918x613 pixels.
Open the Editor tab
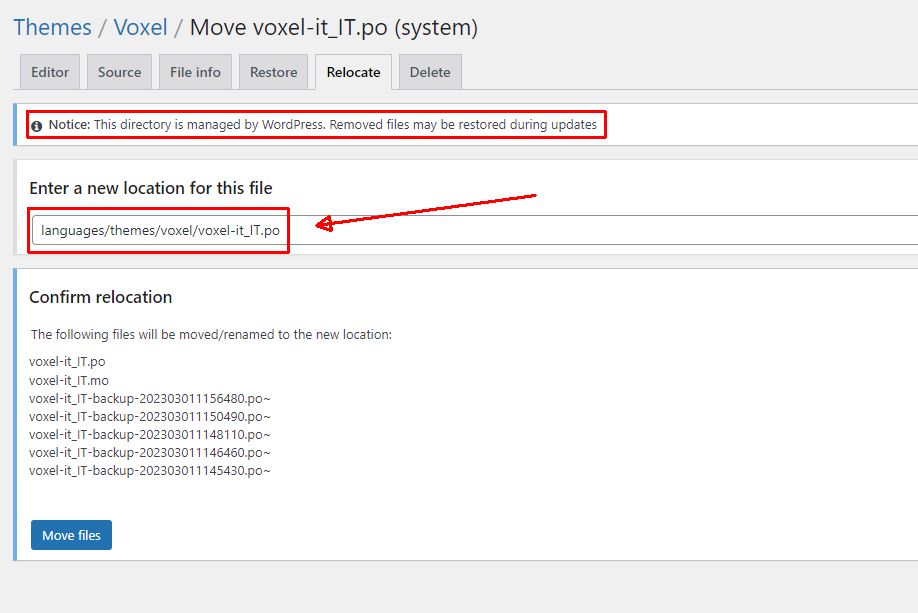(x=49, y=71)
